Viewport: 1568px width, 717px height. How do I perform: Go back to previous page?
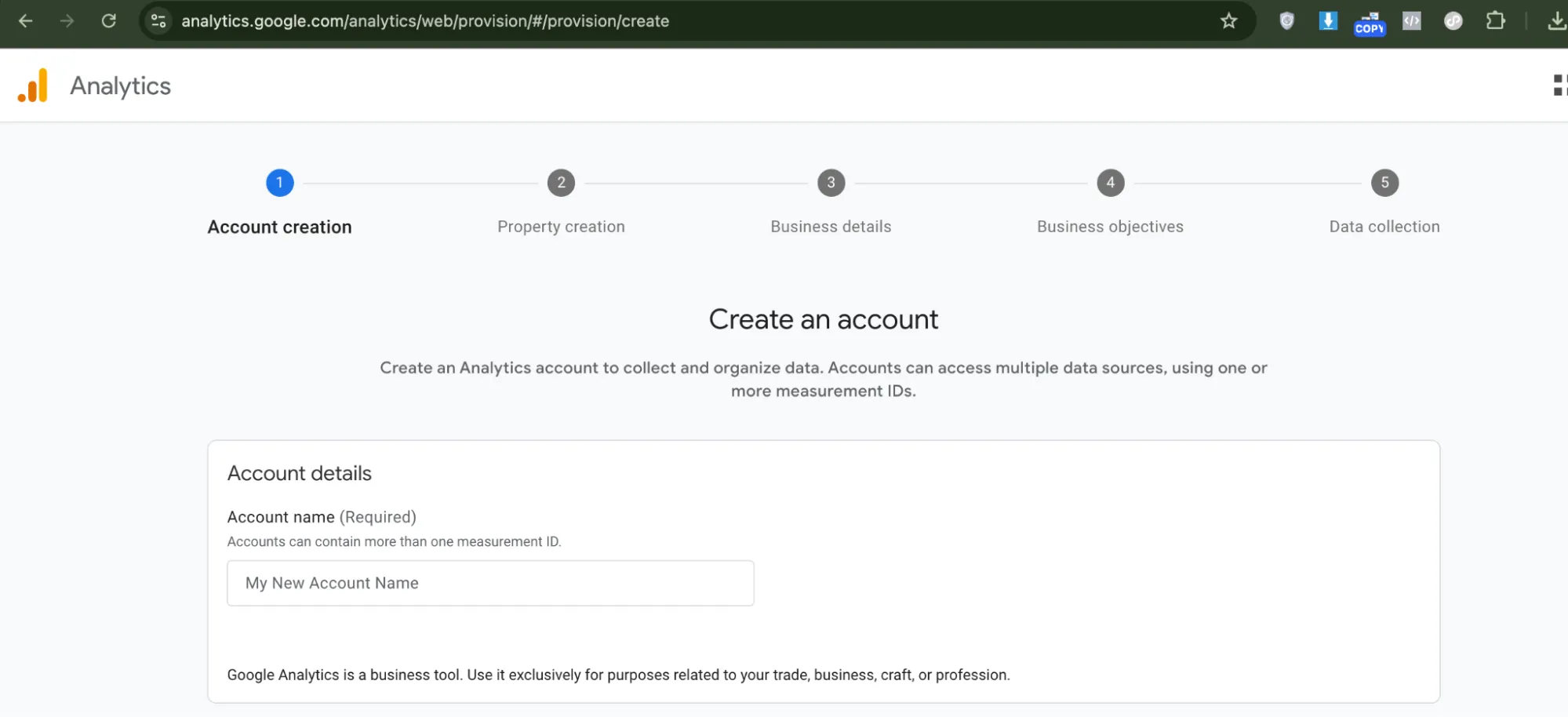click(25, 21)
